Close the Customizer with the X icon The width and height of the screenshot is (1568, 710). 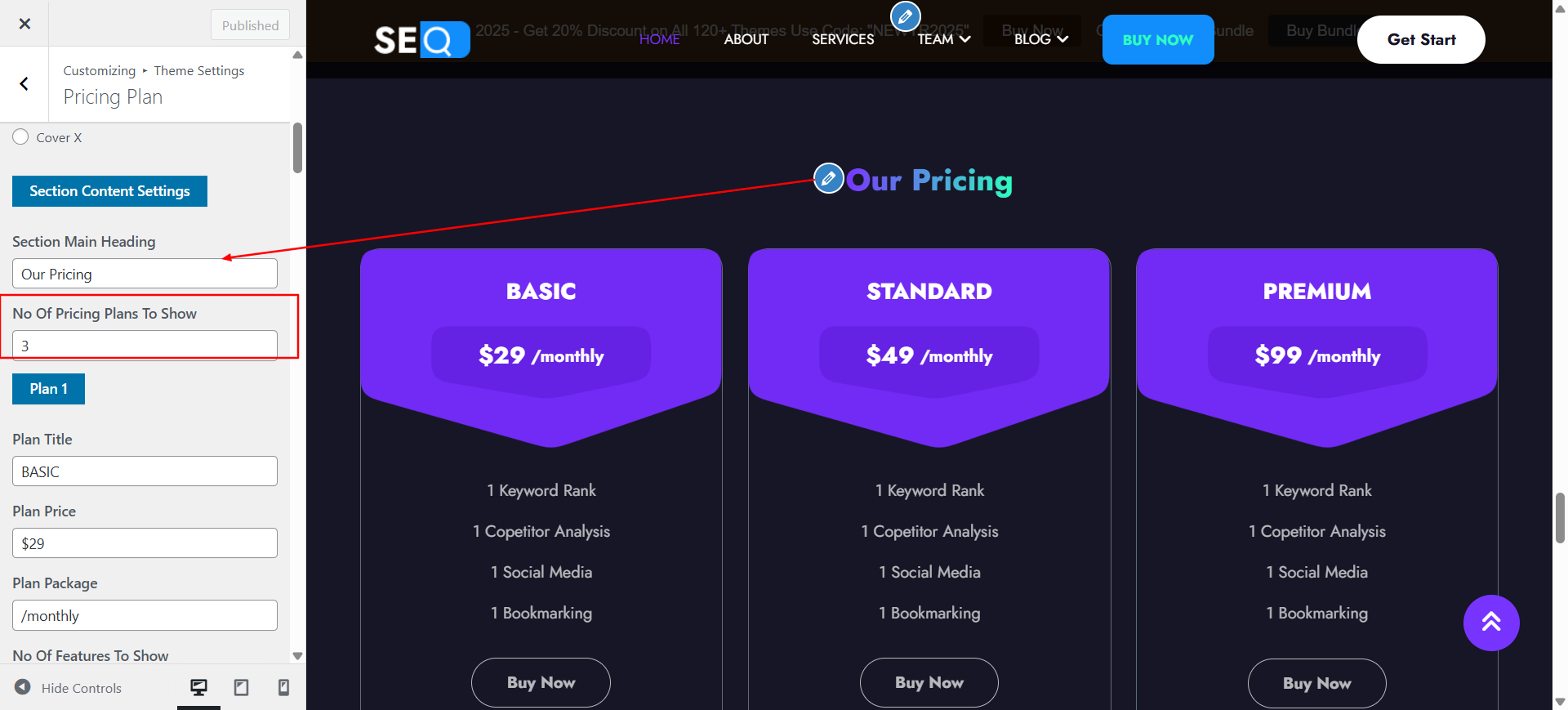click(x=24, y=24)
